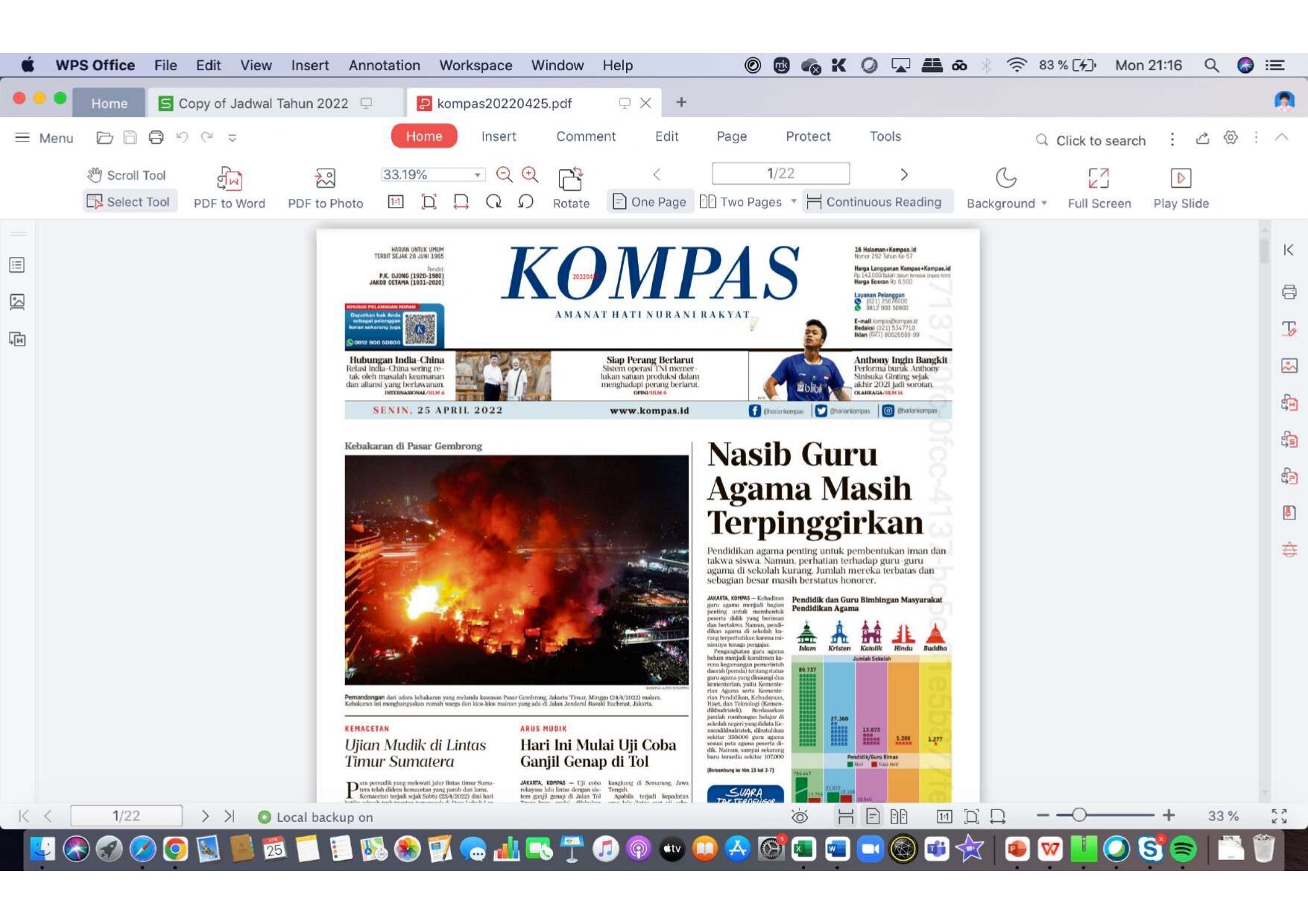Go to previous page arrow in ribbon
Image resolution: width=1308 pixels, height=924 pixels.
point(657,174)
